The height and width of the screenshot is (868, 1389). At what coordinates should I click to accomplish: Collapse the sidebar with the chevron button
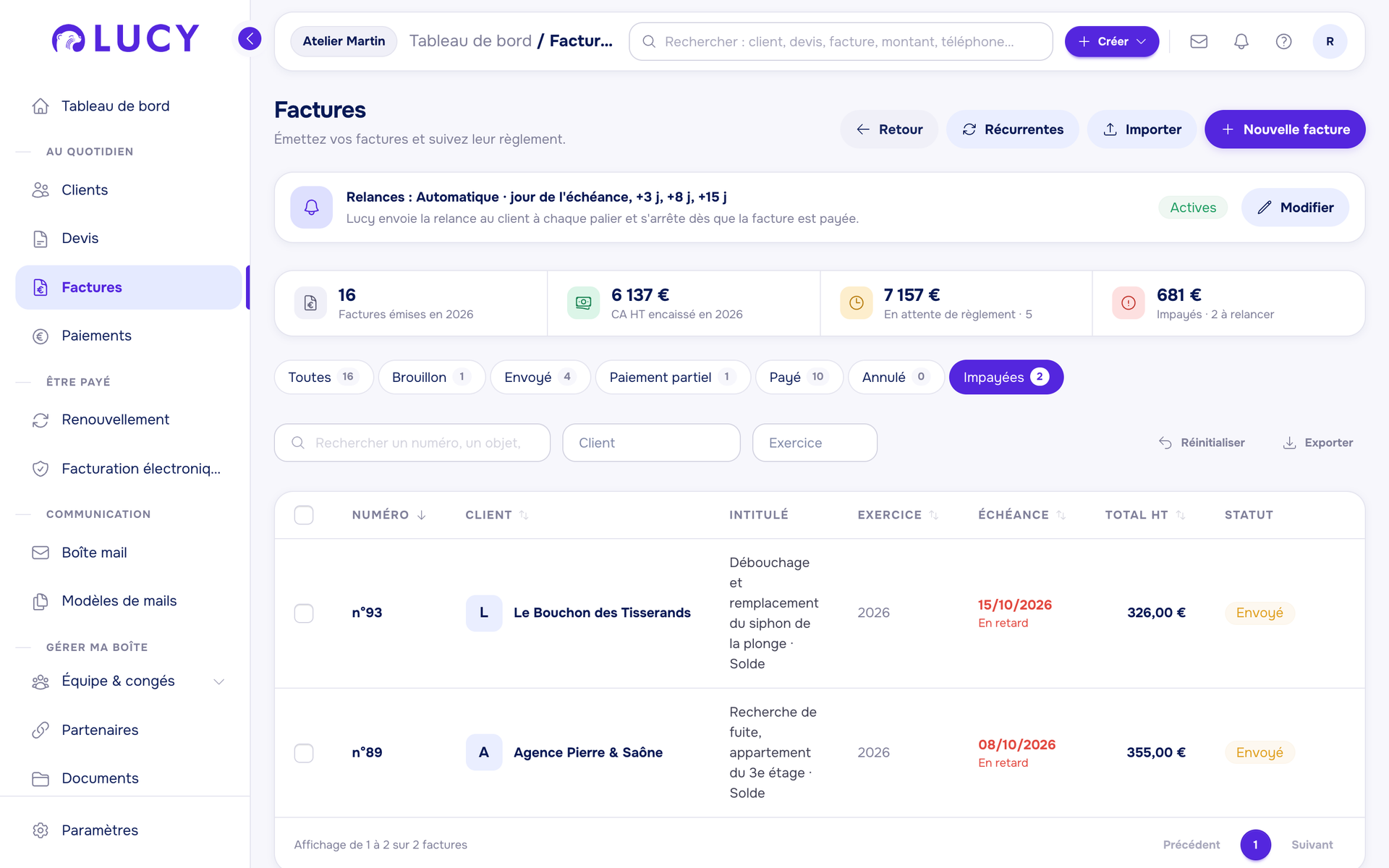250,38
